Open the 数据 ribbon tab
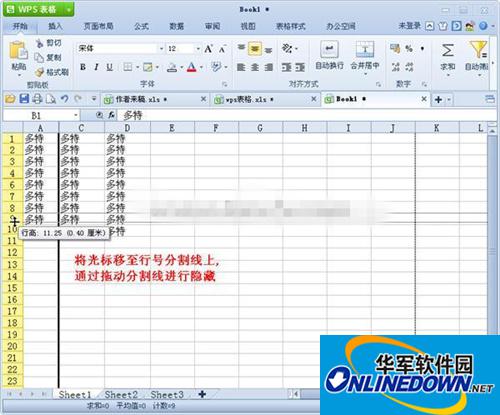The width and height of the screenshot is (500, 415). pos(177,26)
